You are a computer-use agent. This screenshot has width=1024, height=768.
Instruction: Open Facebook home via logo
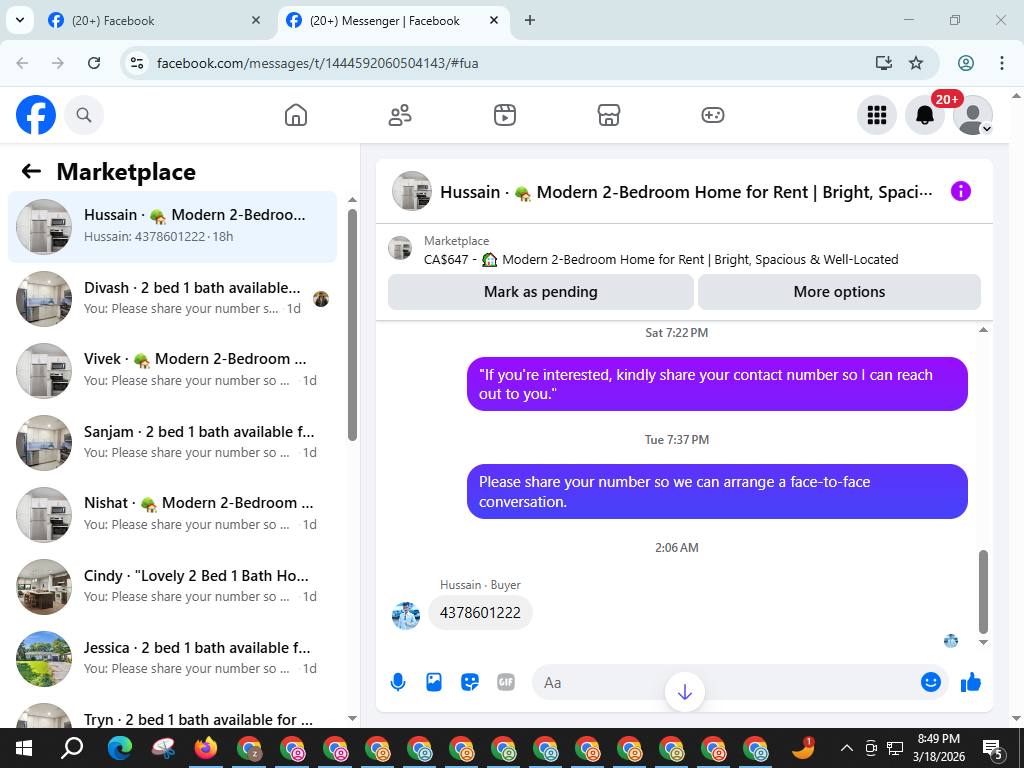click(x=36, y=115)
